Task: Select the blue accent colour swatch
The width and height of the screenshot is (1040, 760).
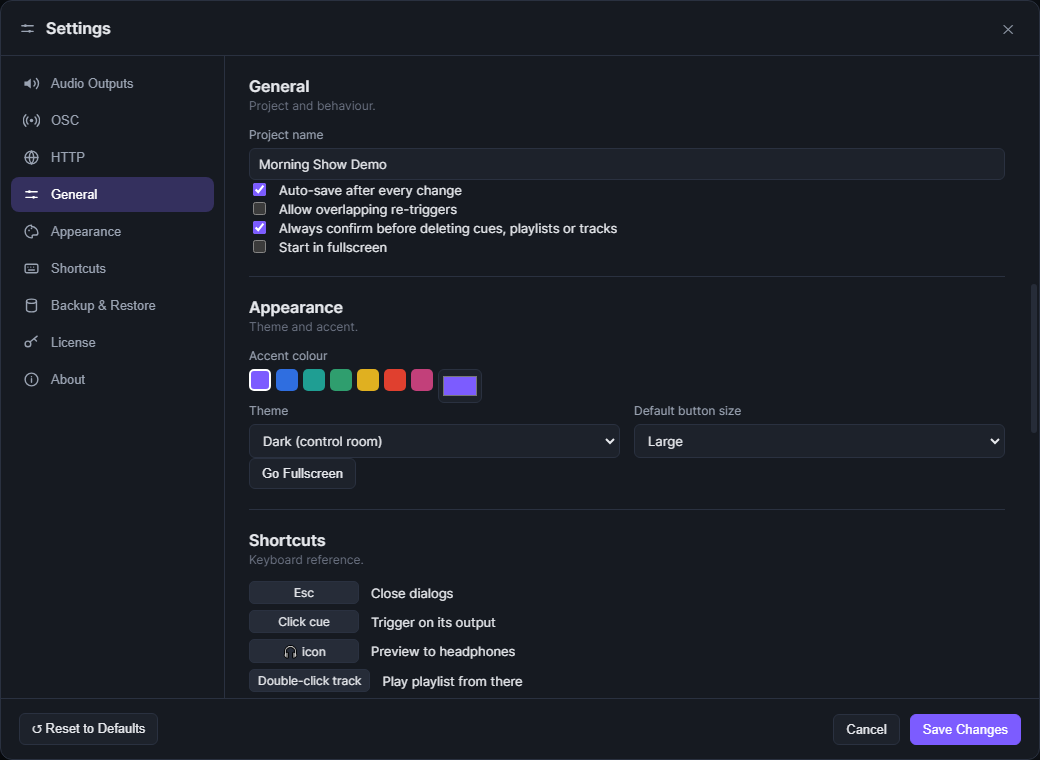Action: pos(287,380)
